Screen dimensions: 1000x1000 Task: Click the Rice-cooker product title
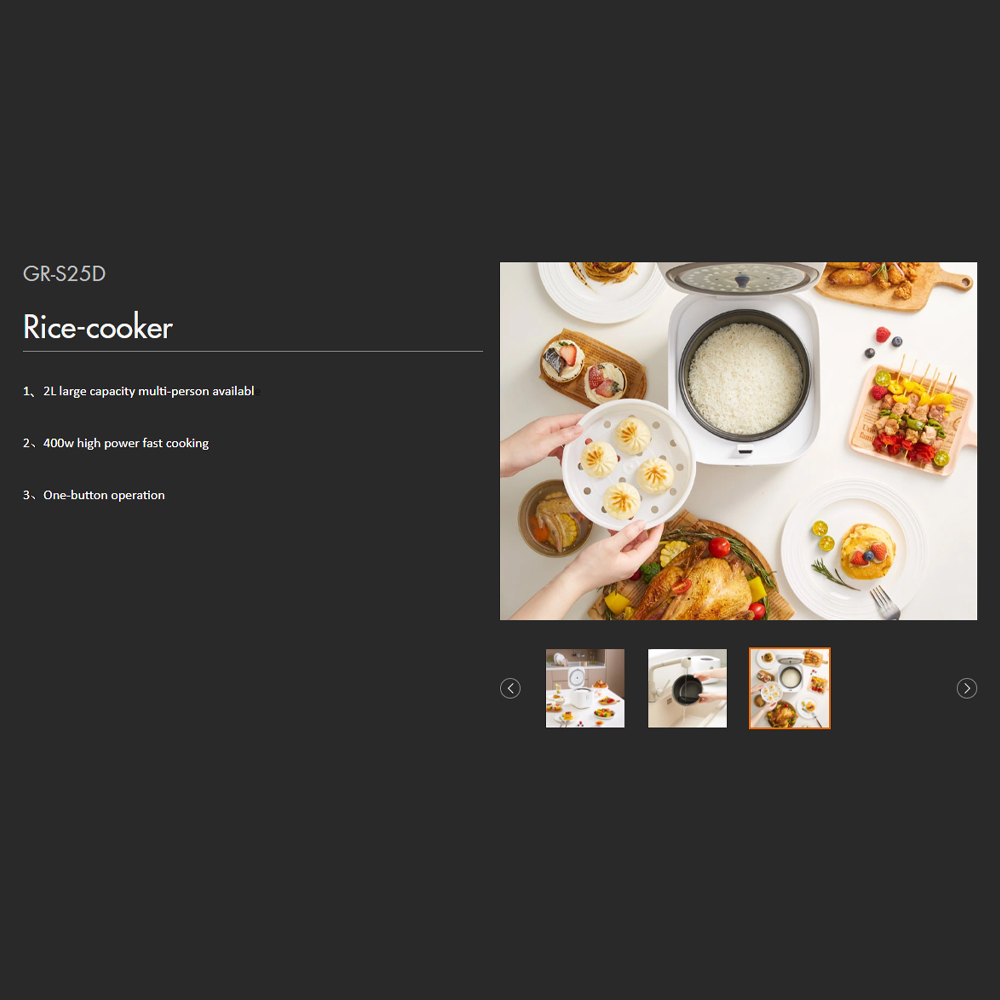[x=98, y=327]
